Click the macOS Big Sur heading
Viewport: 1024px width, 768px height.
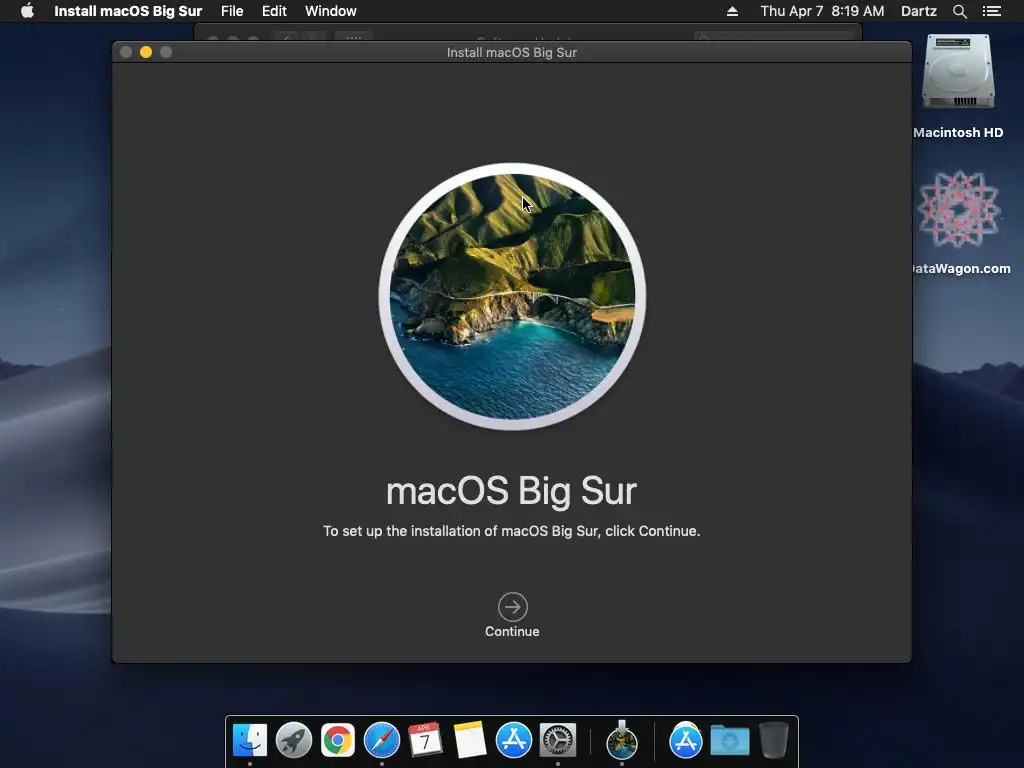[511, 491]
